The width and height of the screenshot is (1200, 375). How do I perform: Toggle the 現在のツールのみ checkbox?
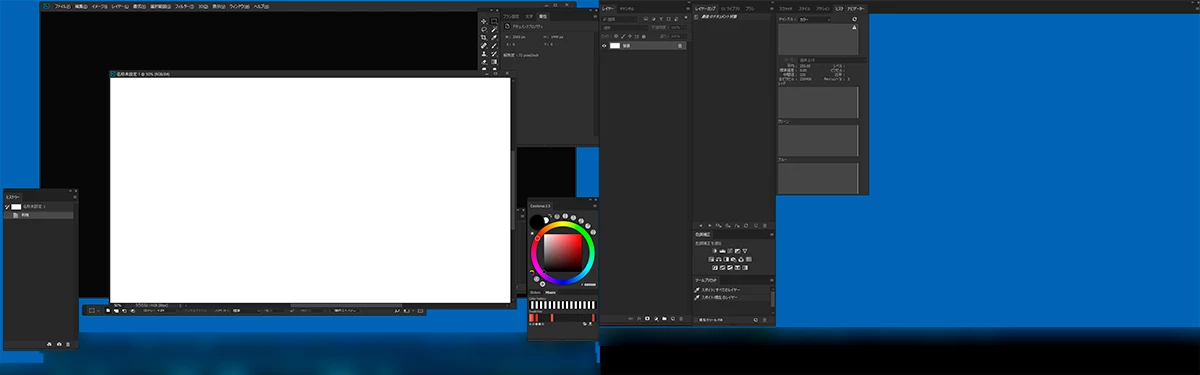click(696, 320)
